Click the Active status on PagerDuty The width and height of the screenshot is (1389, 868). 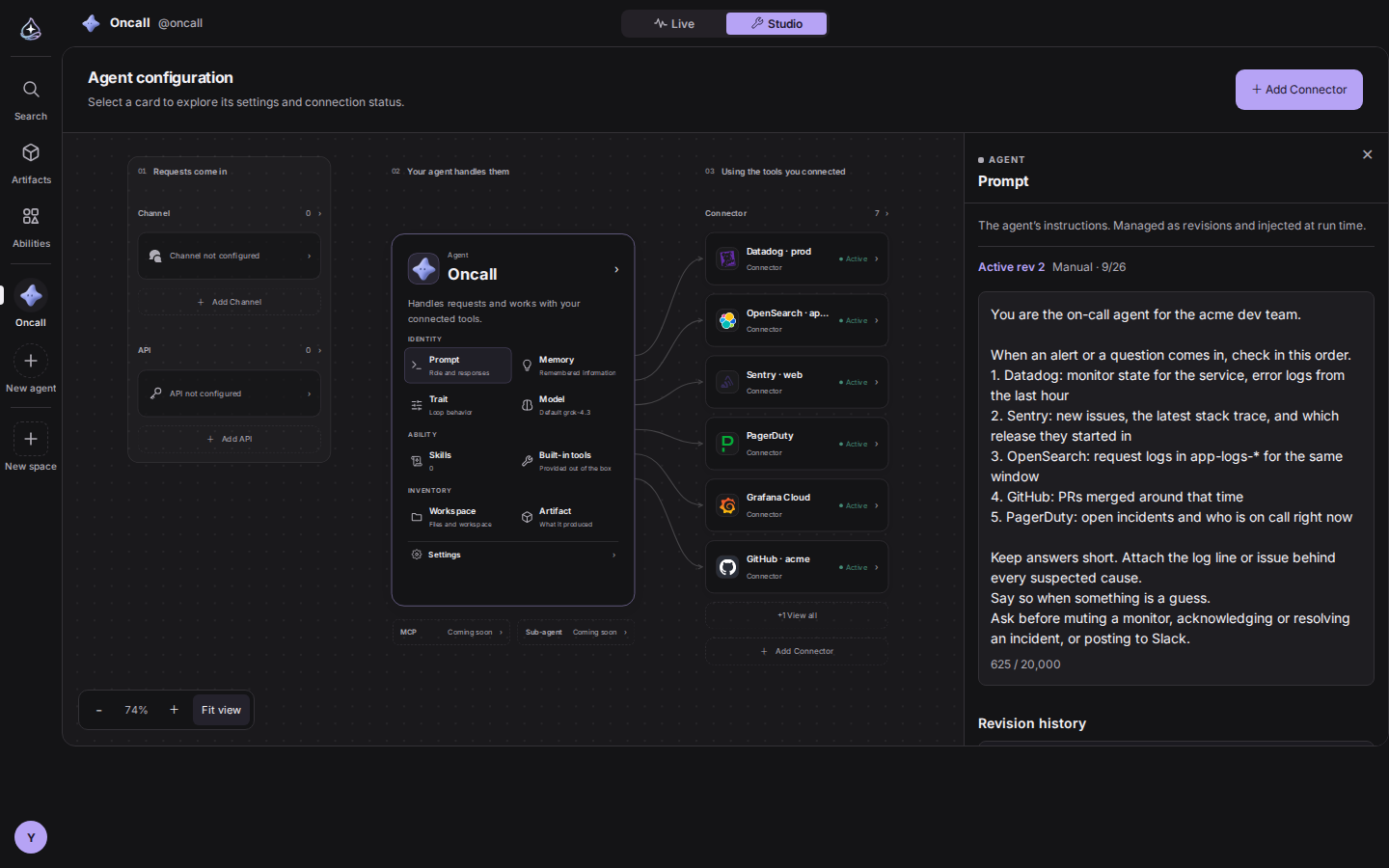pos(854,444)
